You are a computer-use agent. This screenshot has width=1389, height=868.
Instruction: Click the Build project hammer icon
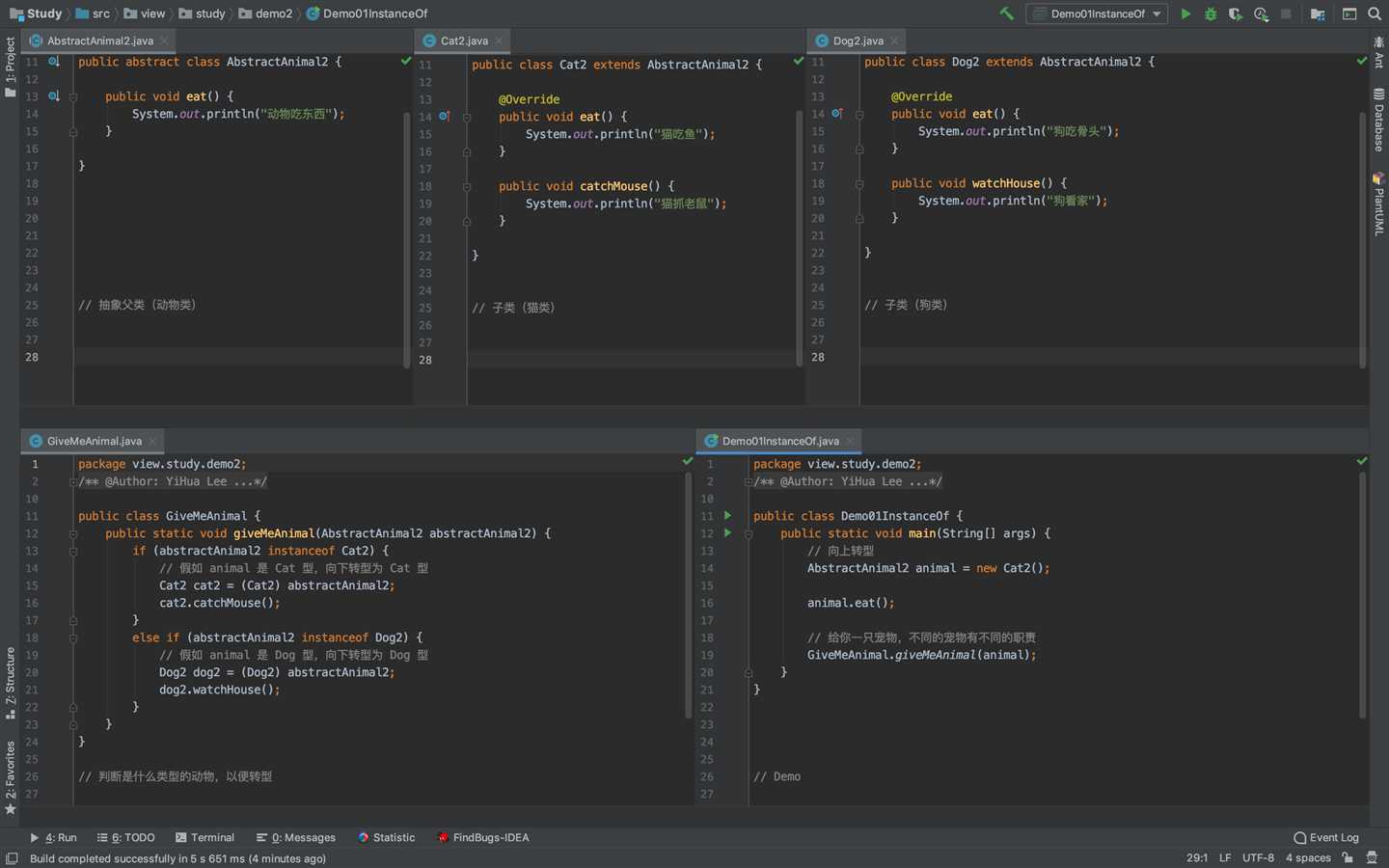pos(1006,14)
